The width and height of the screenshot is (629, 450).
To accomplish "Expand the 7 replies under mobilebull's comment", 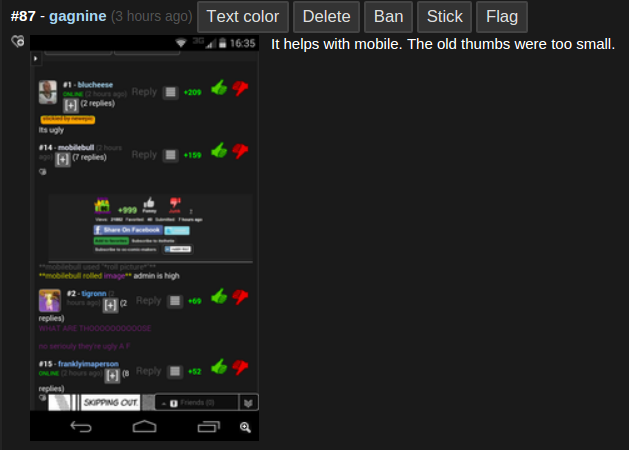I will [x=62, y=159].
